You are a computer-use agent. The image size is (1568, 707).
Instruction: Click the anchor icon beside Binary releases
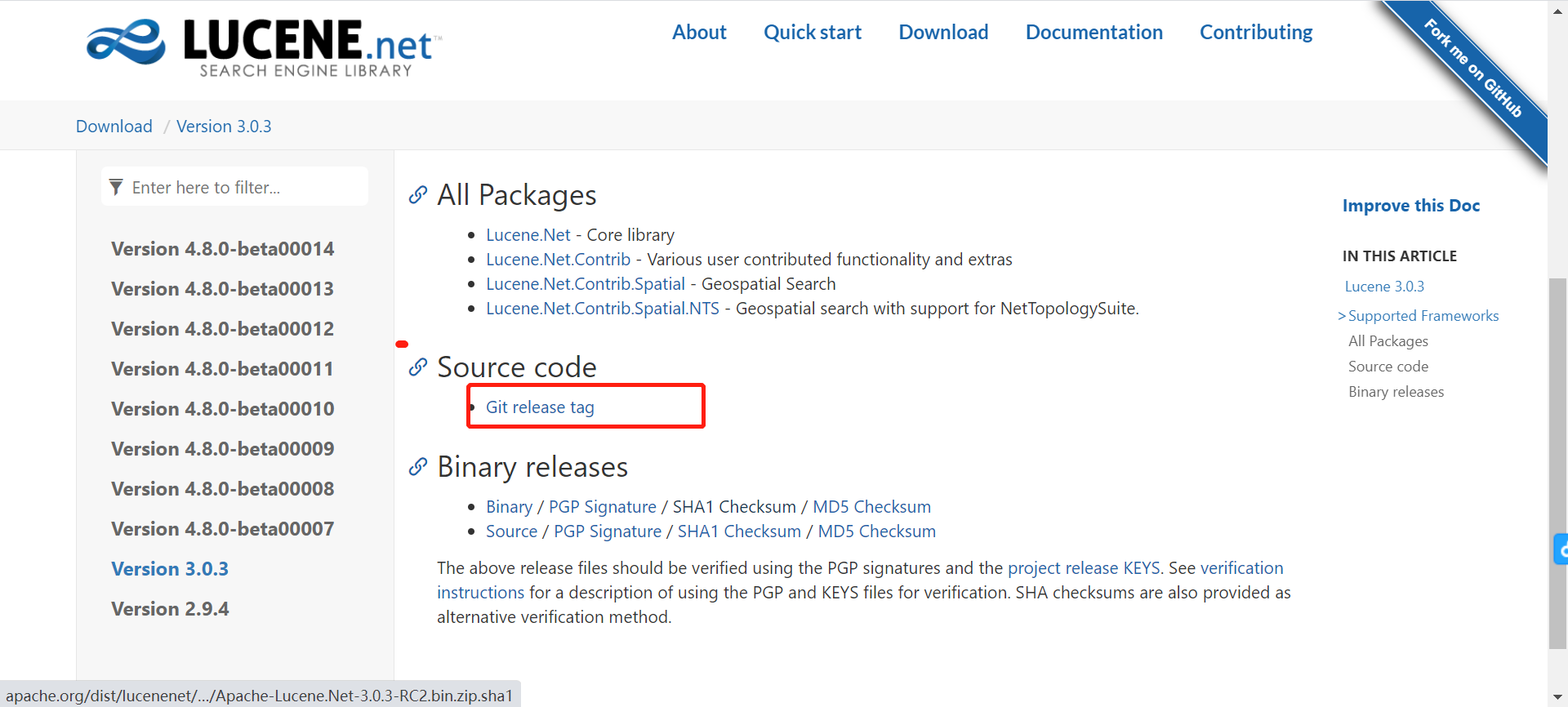(418, 467)
